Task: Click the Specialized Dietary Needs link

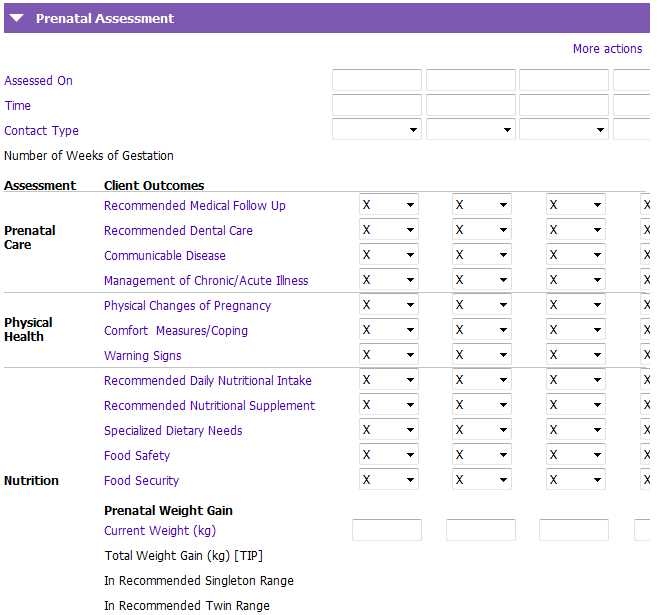Action: tap(173, 431)
